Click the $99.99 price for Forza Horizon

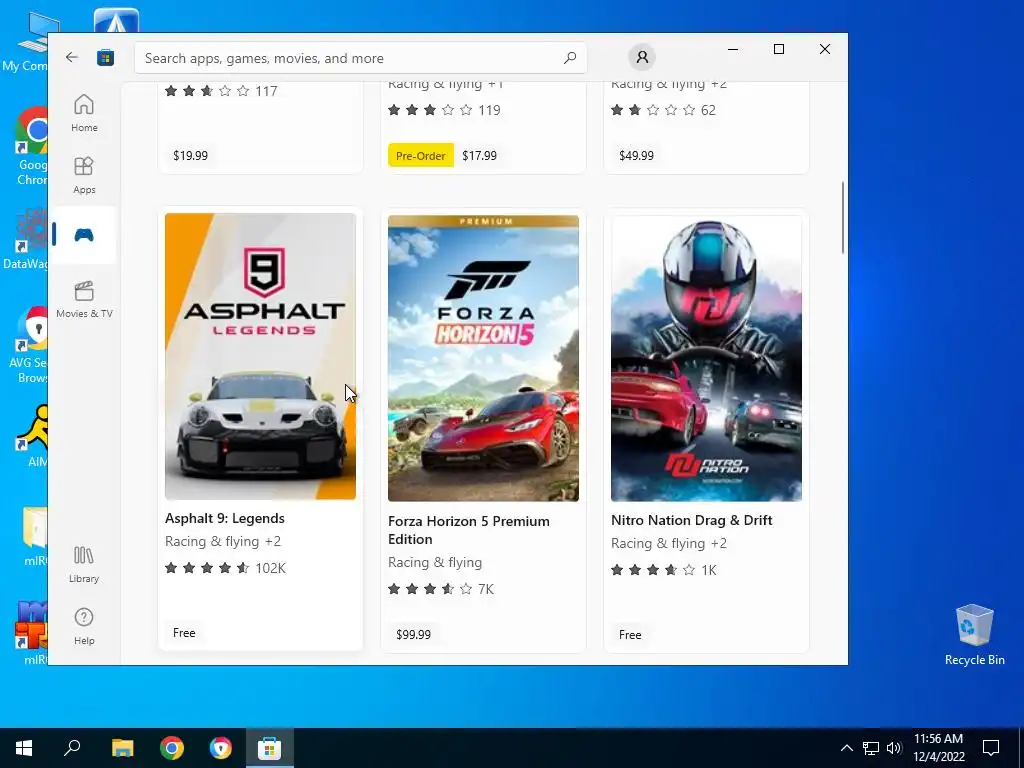click(413, 634)
